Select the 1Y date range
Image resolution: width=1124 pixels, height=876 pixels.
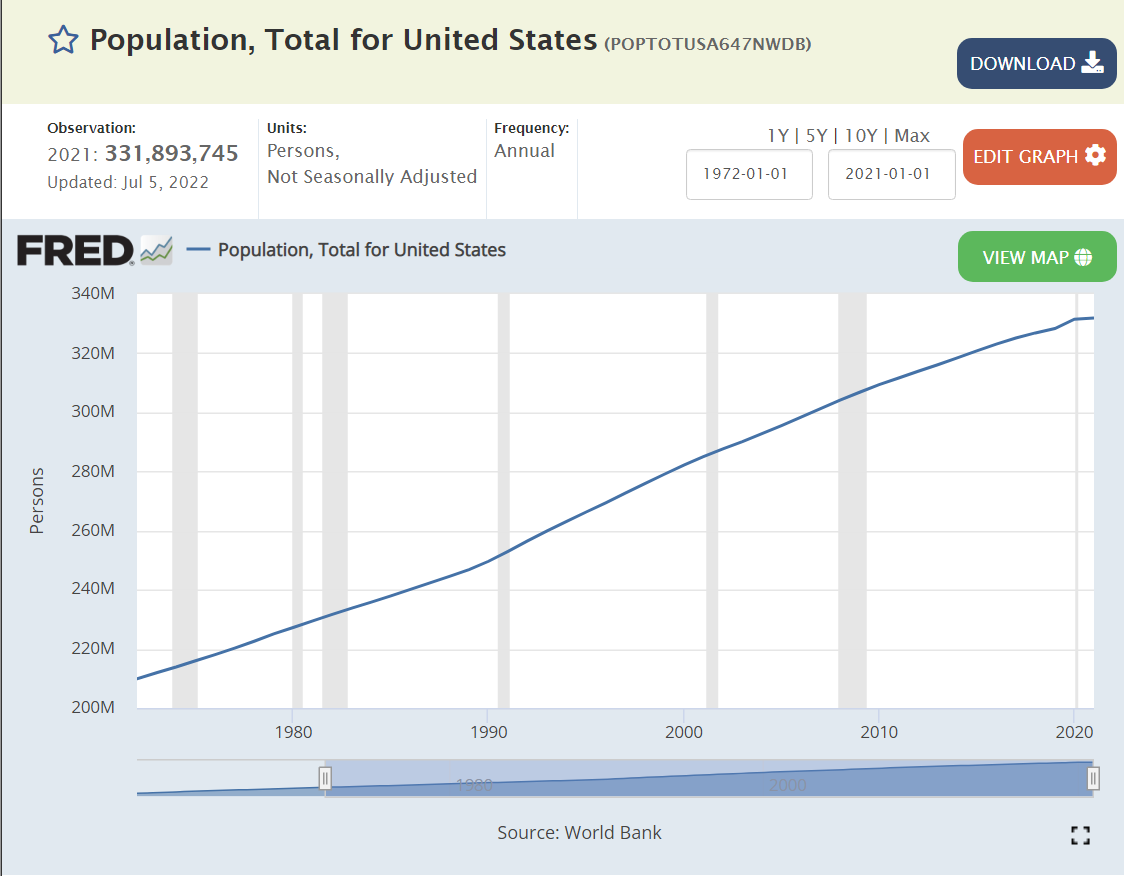click(778, 136)
